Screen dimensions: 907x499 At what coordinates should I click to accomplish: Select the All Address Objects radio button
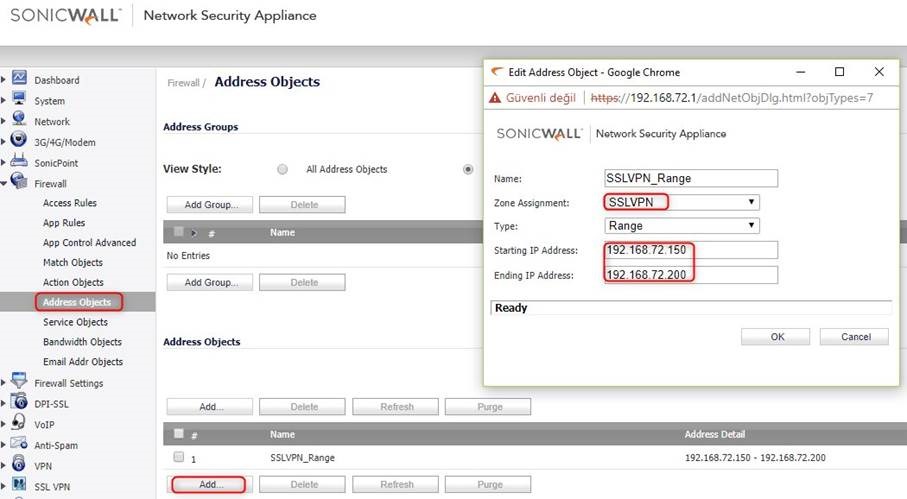tap(282, 169)
